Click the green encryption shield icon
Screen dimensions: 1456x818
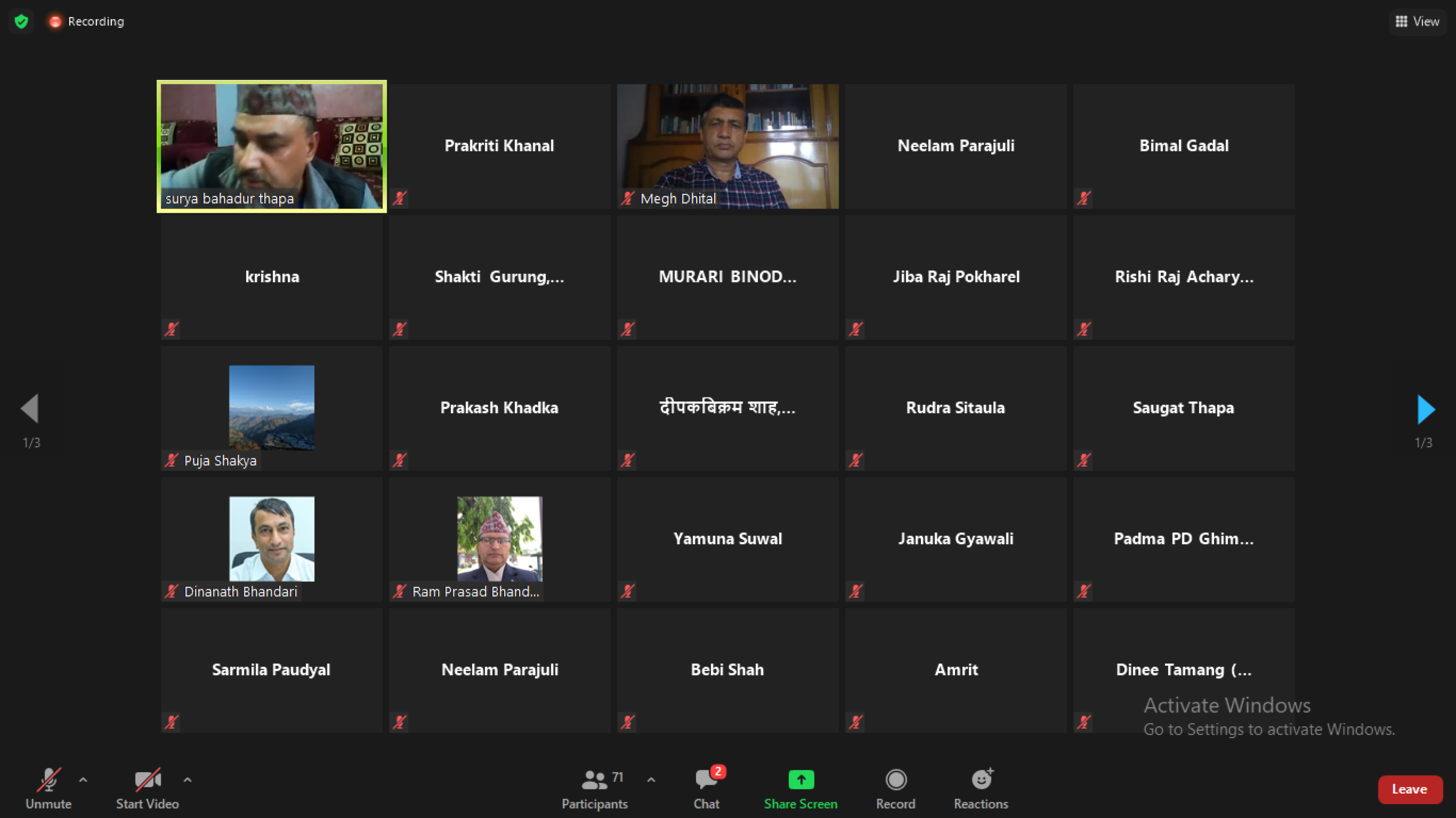(22, 22)
